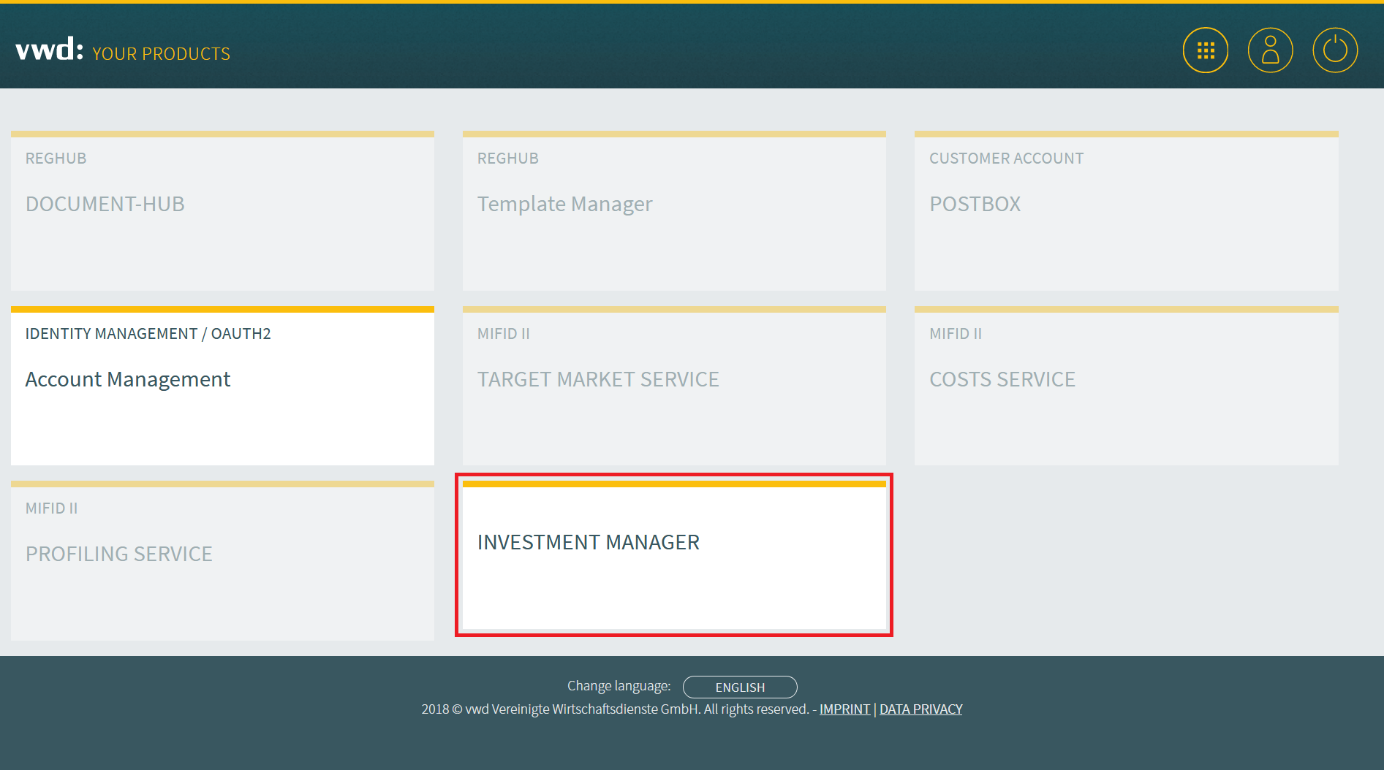
Task: Open TARGET MARKET SERVICE tile
Action: pos(673,387)
